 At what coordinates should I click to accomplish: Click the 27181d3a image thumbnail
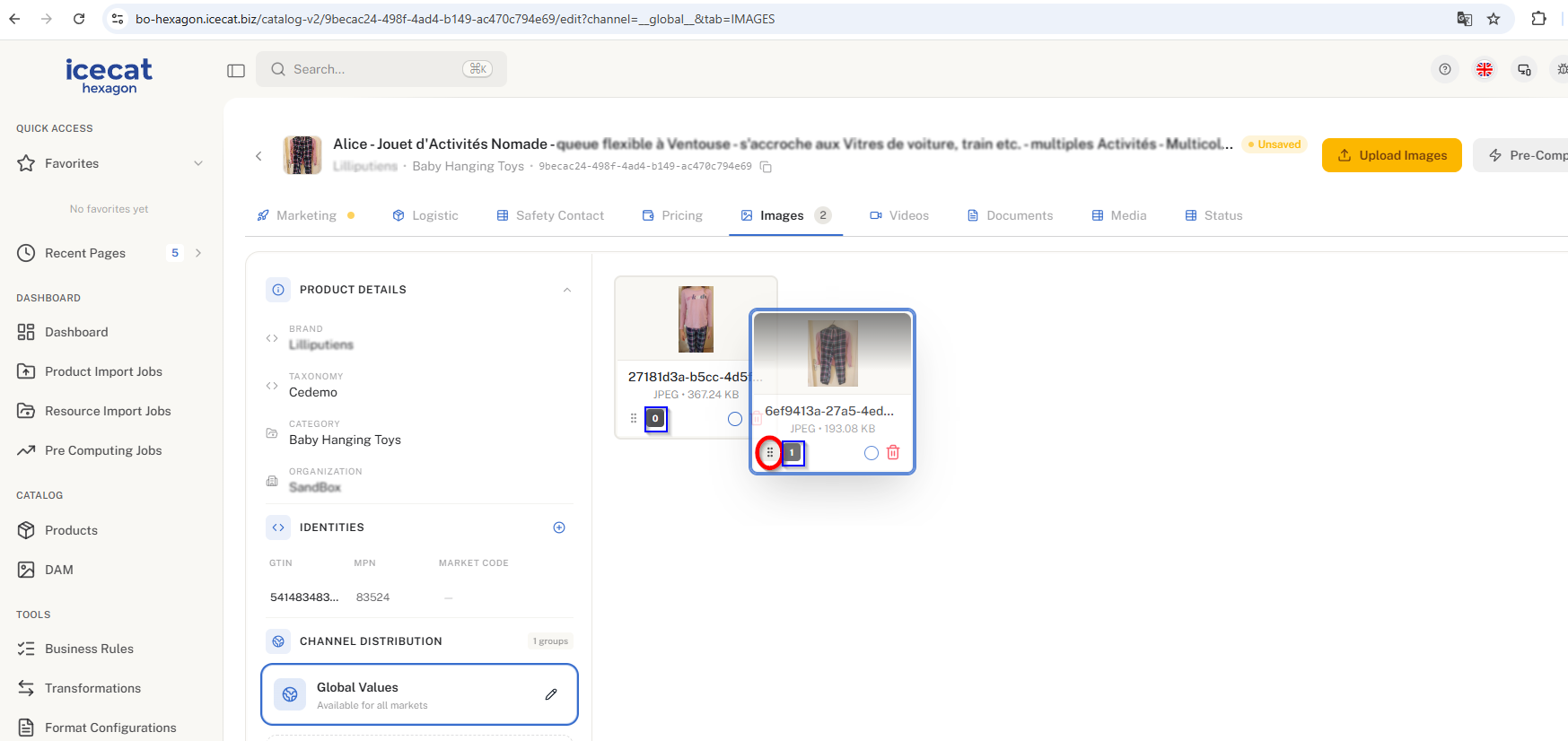tap(696, 319)
